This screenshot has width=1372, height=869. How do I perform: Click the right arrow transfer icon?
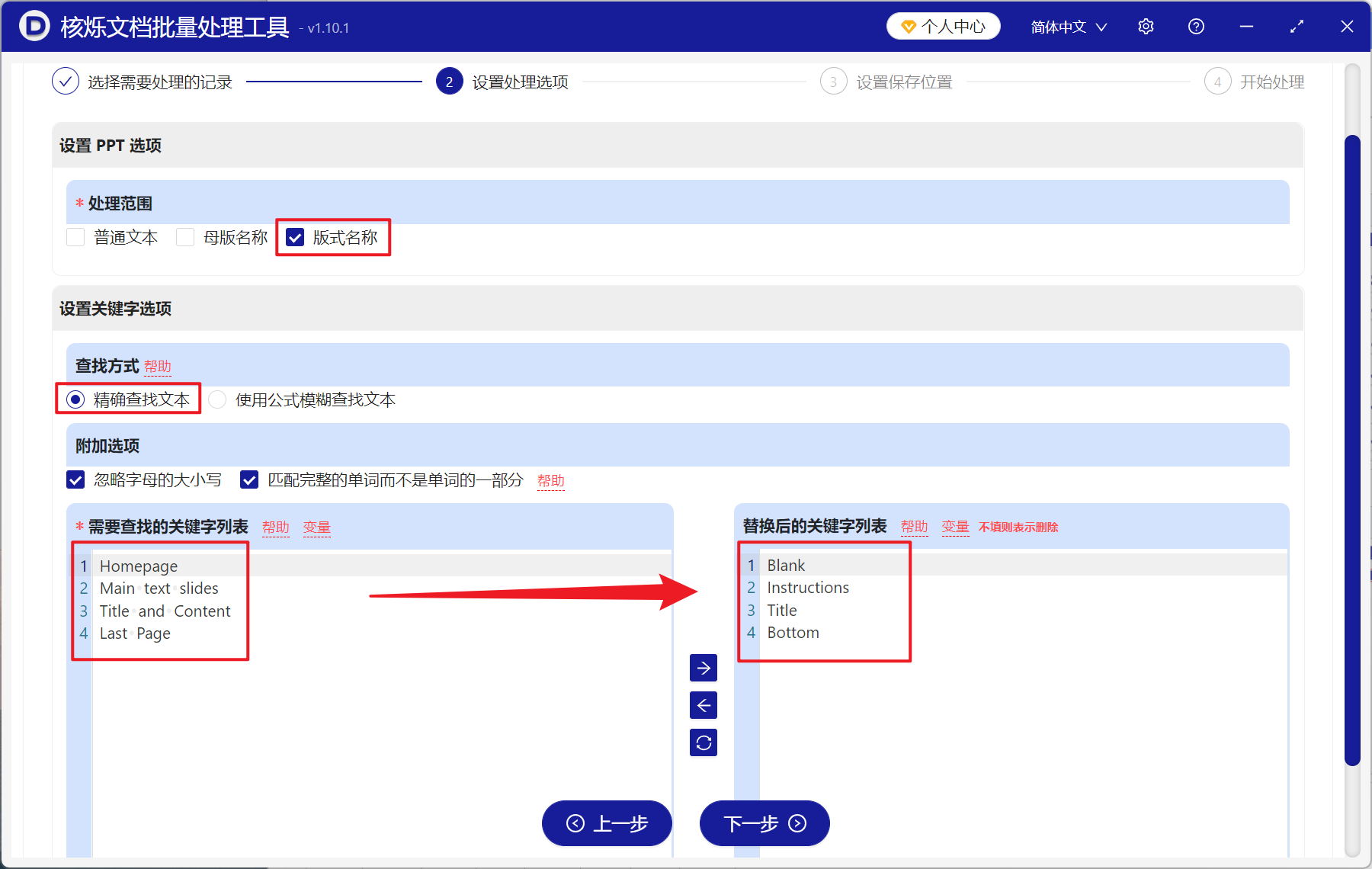pos(704,668)
